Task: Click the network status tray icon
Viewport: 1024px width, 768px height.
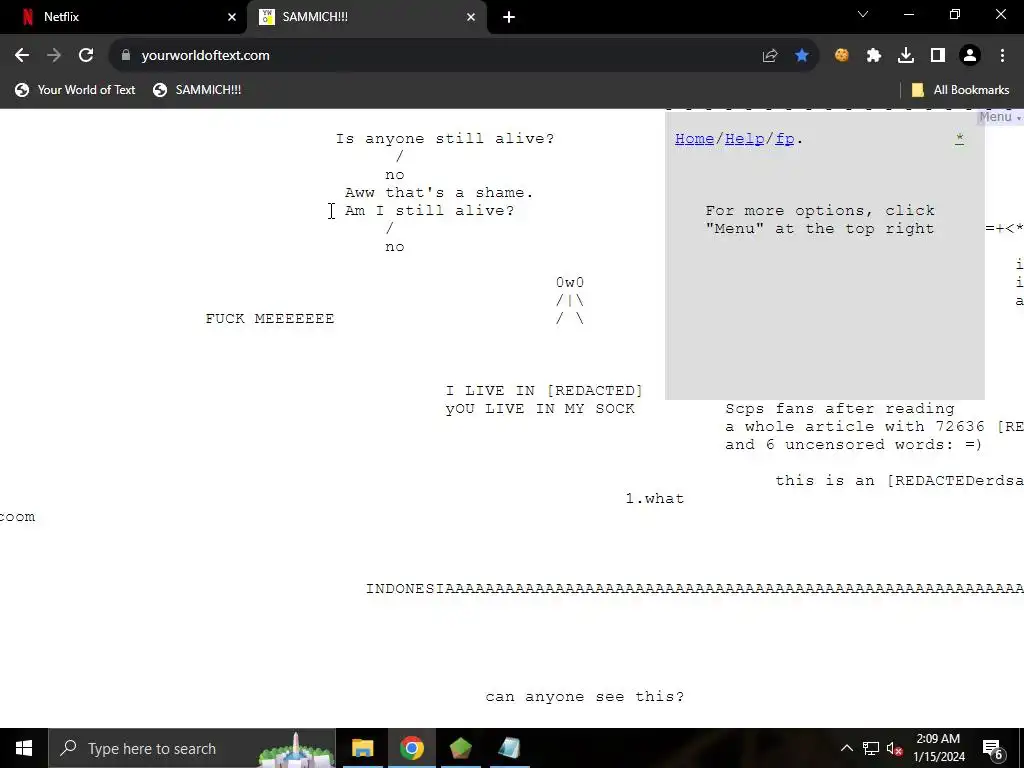Action: tap(871, 748)
